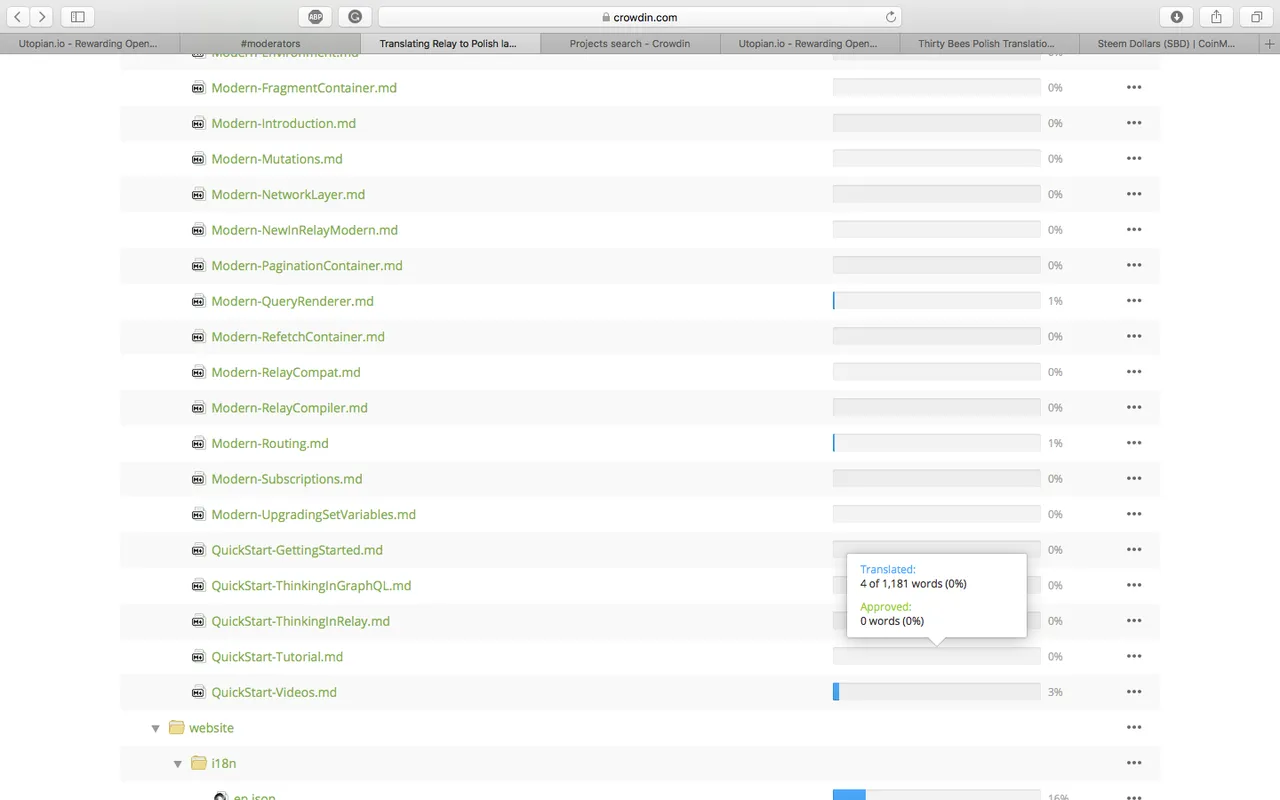The width and height of the screenshot is (1280, 800).
Task: Click the file icon beside Modern-Subscriptions.md
Action: [x=198, y=479]
